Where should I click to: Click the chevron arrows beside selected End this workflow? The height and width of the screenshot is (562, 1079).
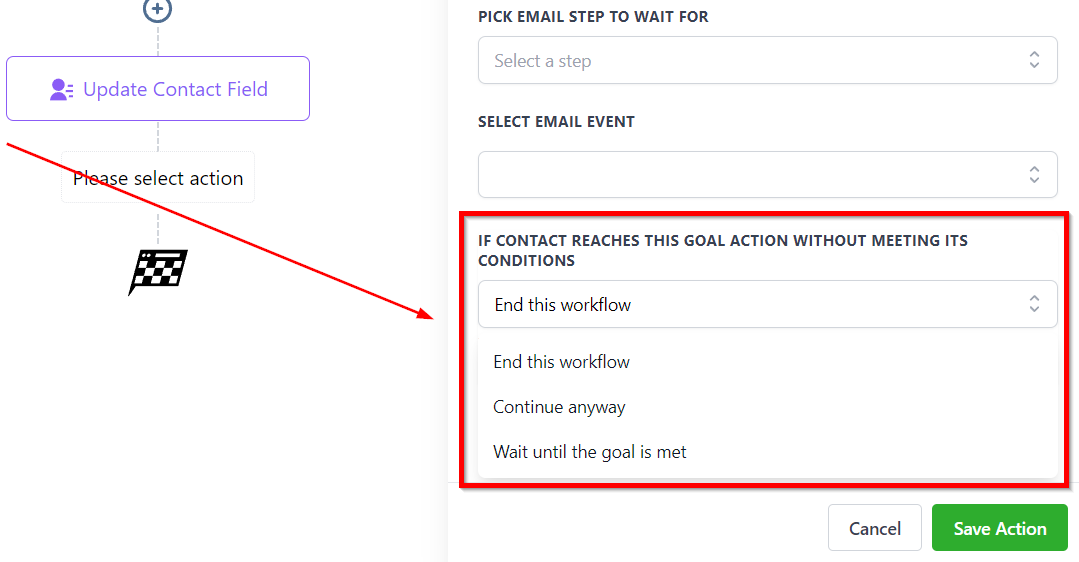(1034, 304)
